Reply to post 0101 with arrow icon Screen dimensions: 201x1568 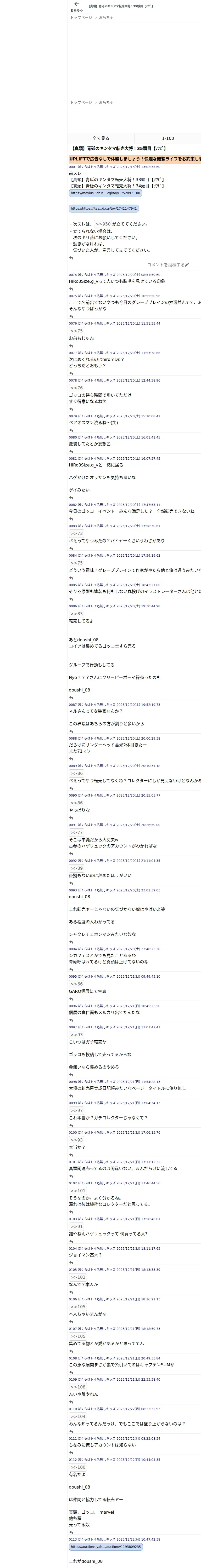point(71,1176)
